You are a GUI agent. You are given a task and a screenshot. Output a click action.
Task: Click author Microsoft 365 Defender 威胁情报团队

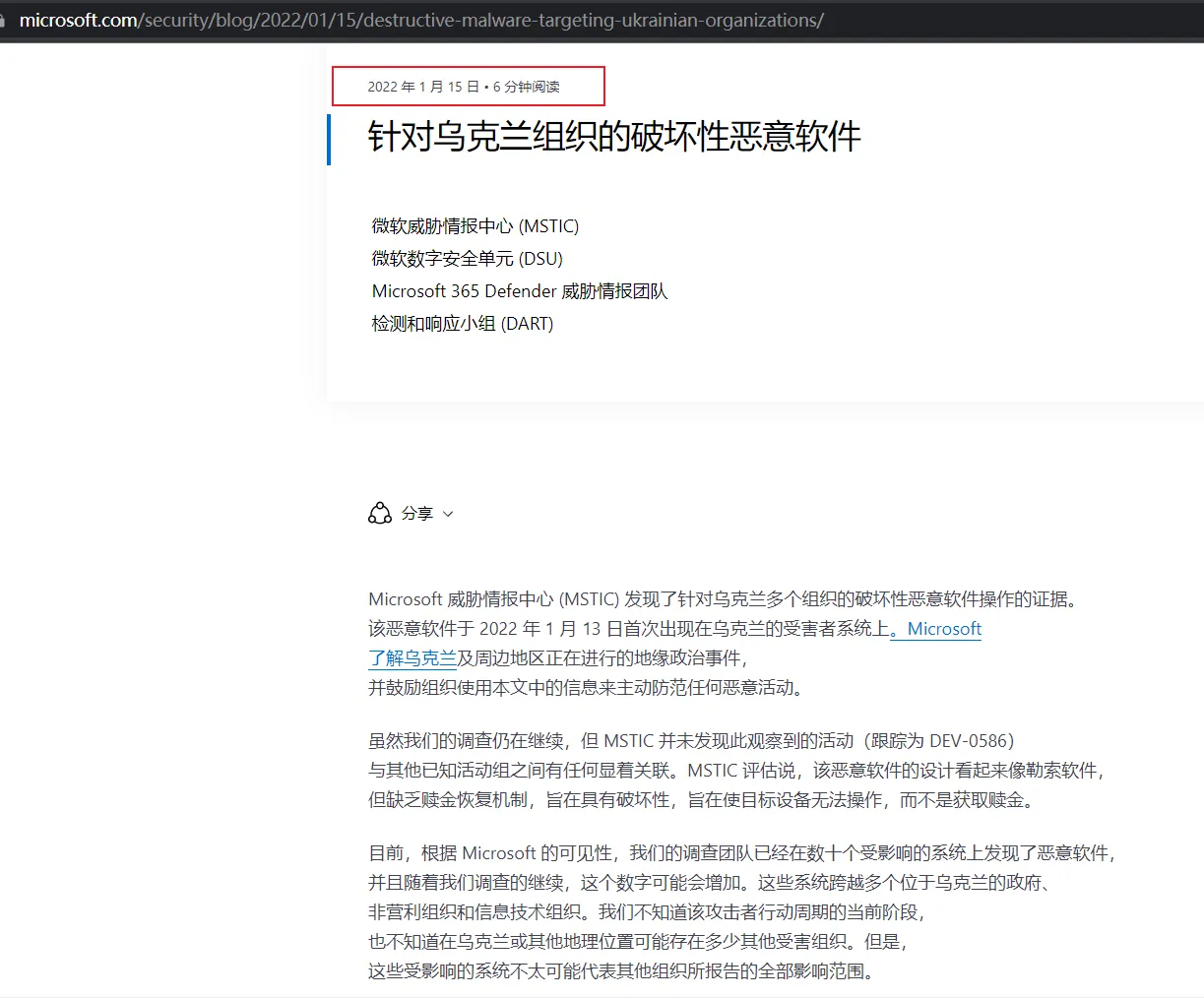tap(520, 291)
